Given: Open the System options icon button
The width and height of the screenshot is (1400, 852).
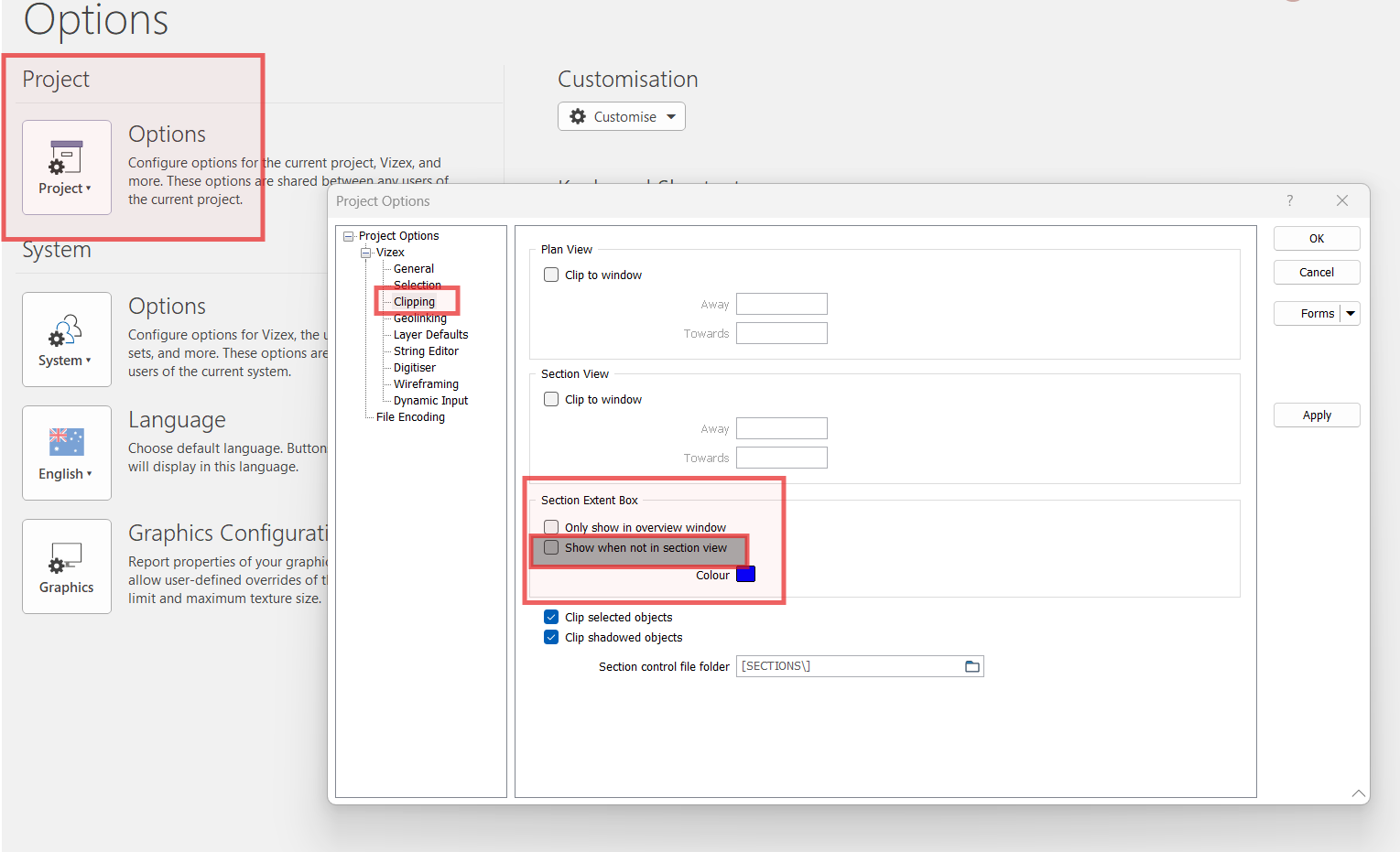Looking at the screenshot, I should (x=66, y=340).
